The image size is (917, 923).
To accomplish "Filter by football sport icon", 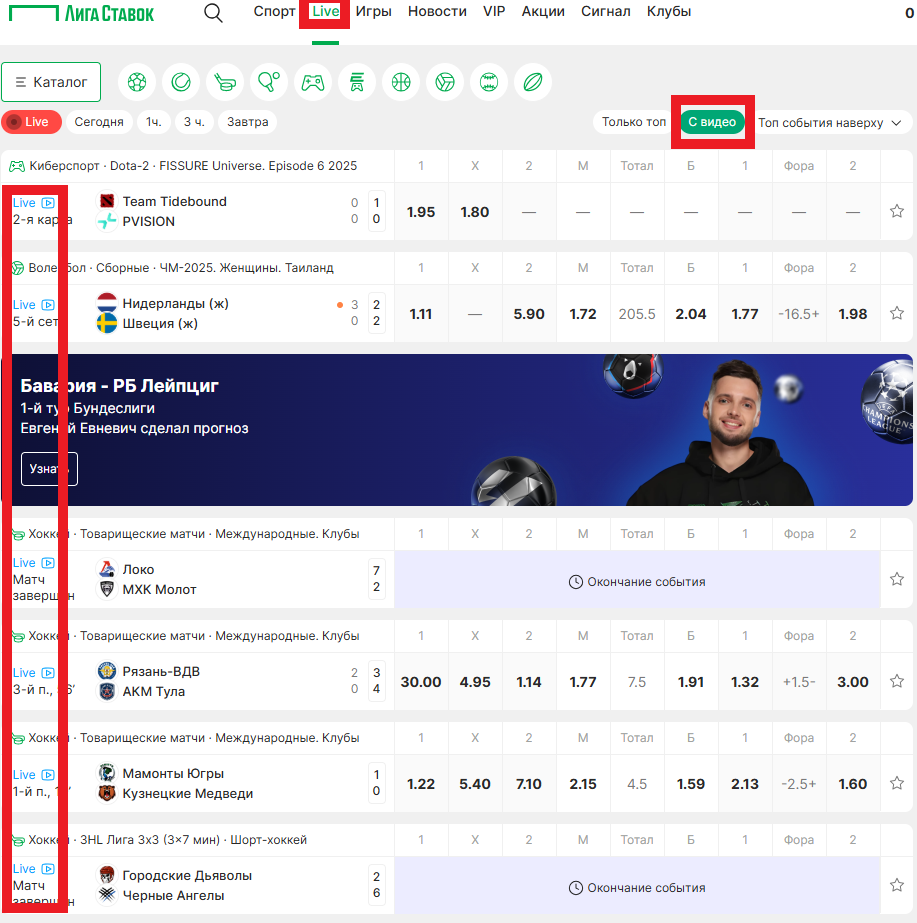I will pyautogui.click(x=137, y=82).
